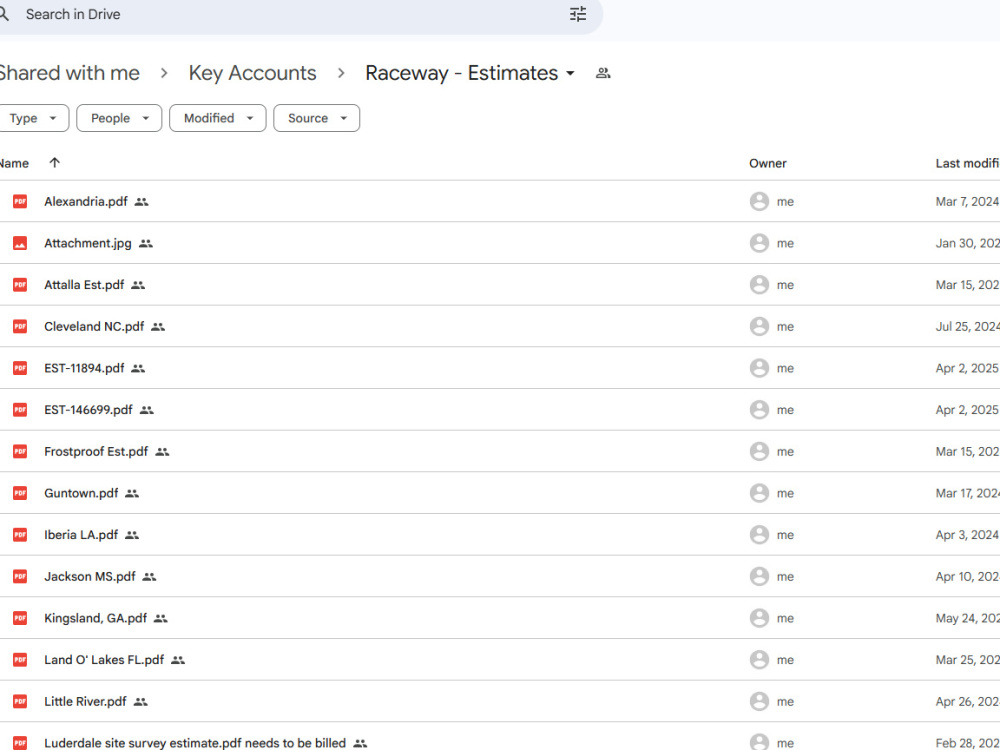1000x750 pixels.
Task: Select the Iberia LA.pdf file name
Action: (81, 534)
